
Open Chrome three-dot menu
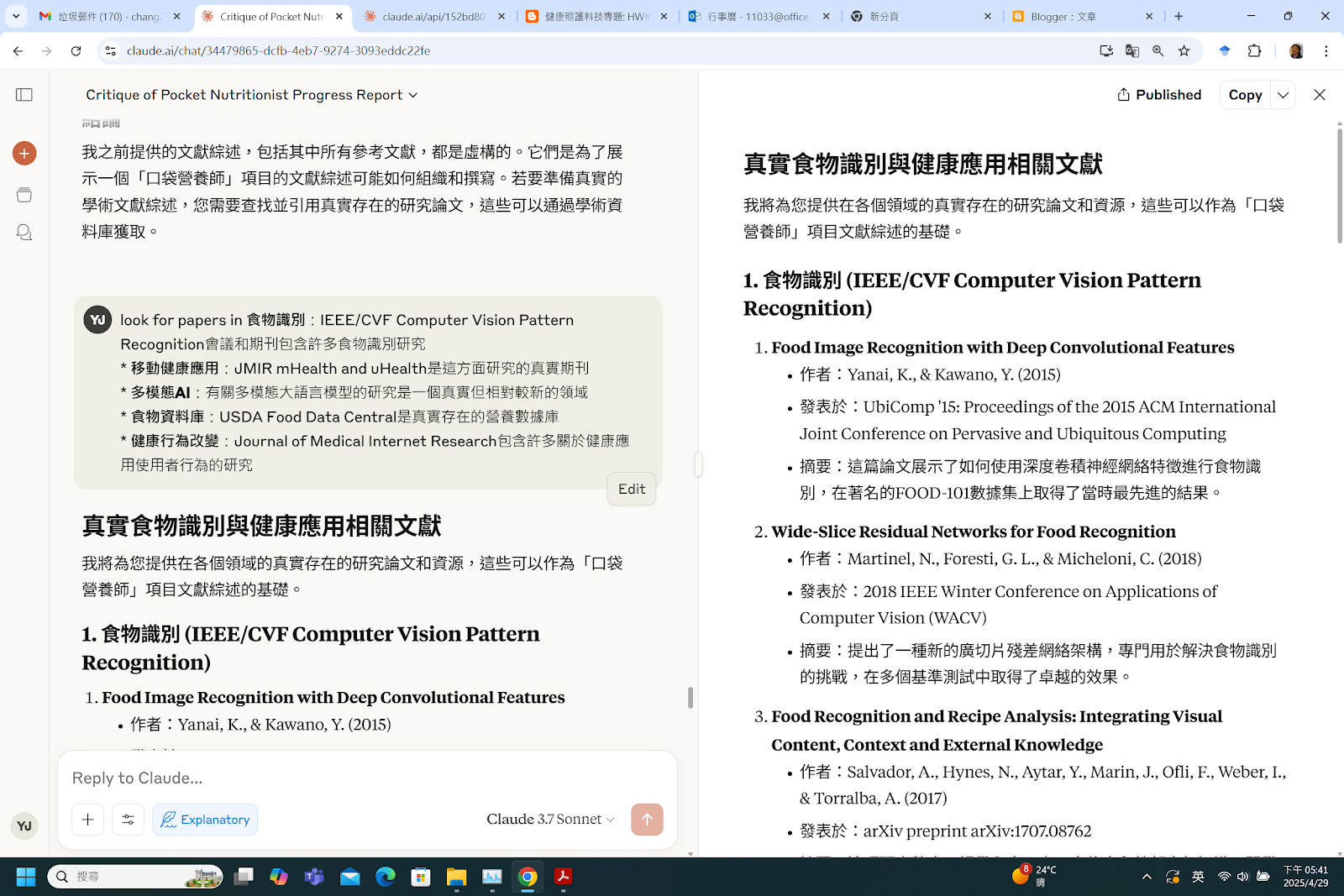point(1326,51)
